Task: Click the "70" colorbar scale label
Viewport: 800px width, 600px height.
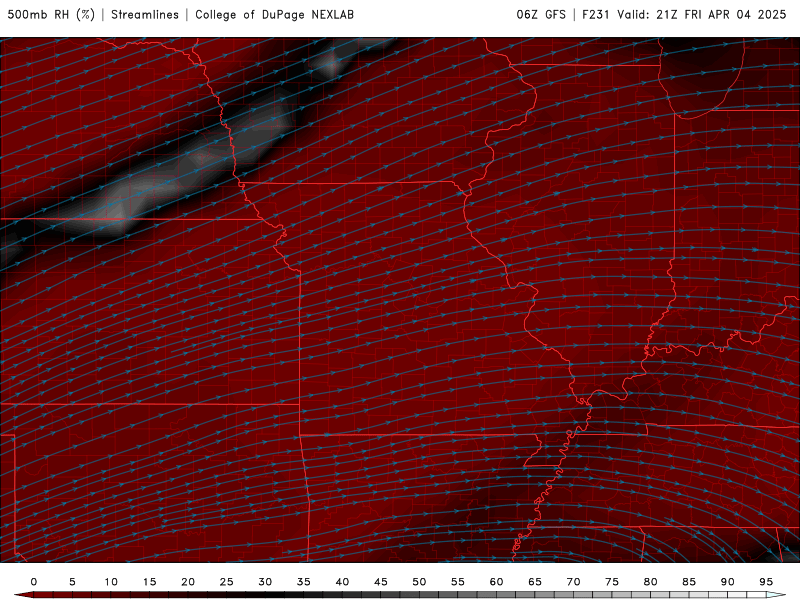Action: (573, 582)
